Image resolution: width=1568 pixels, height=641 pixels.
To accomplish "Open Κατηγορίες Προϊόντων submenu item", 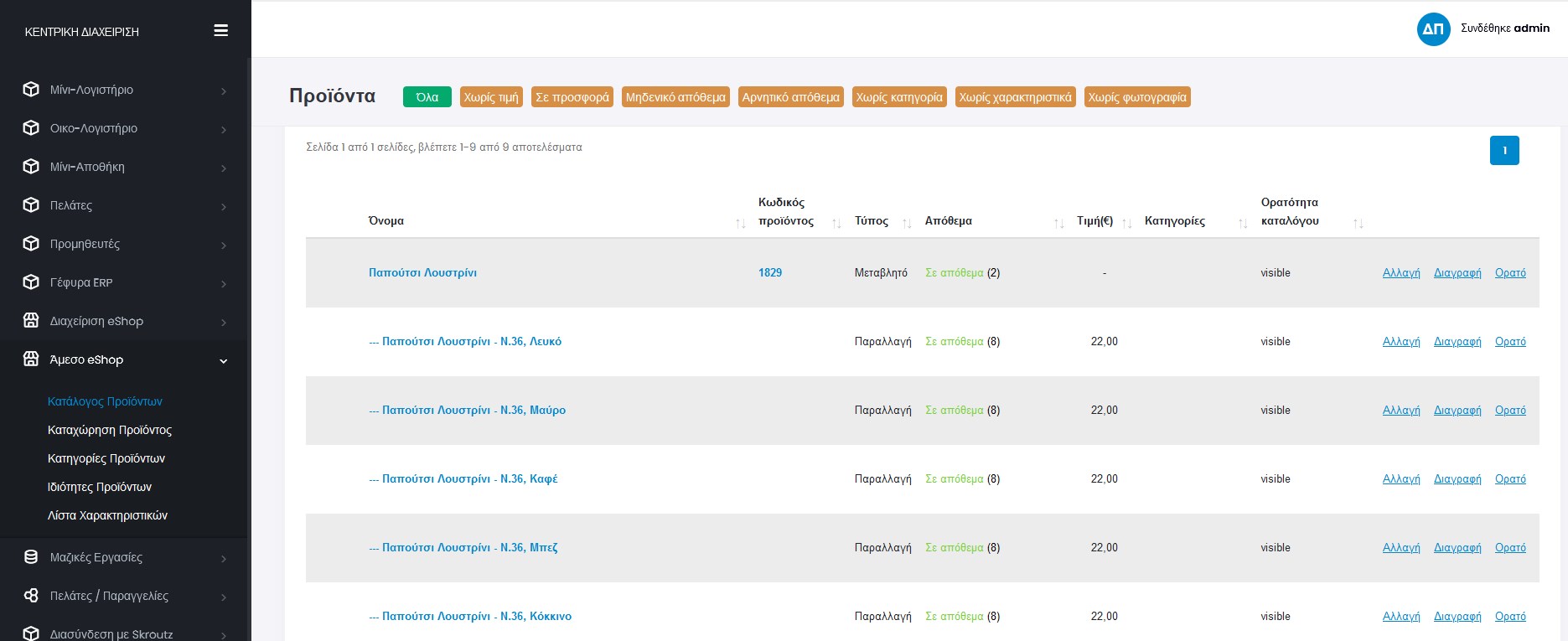I will [106, 458].
